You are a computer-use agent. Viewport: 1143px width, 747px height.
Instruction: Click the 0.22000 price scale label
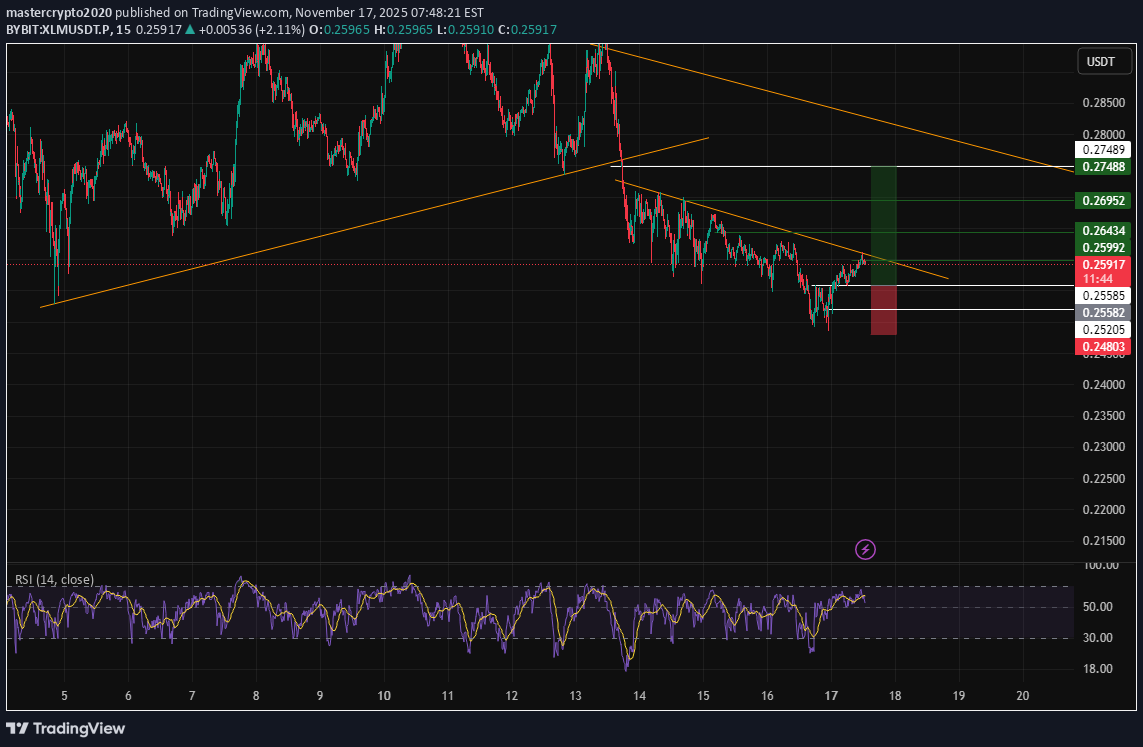point(1102,510)
